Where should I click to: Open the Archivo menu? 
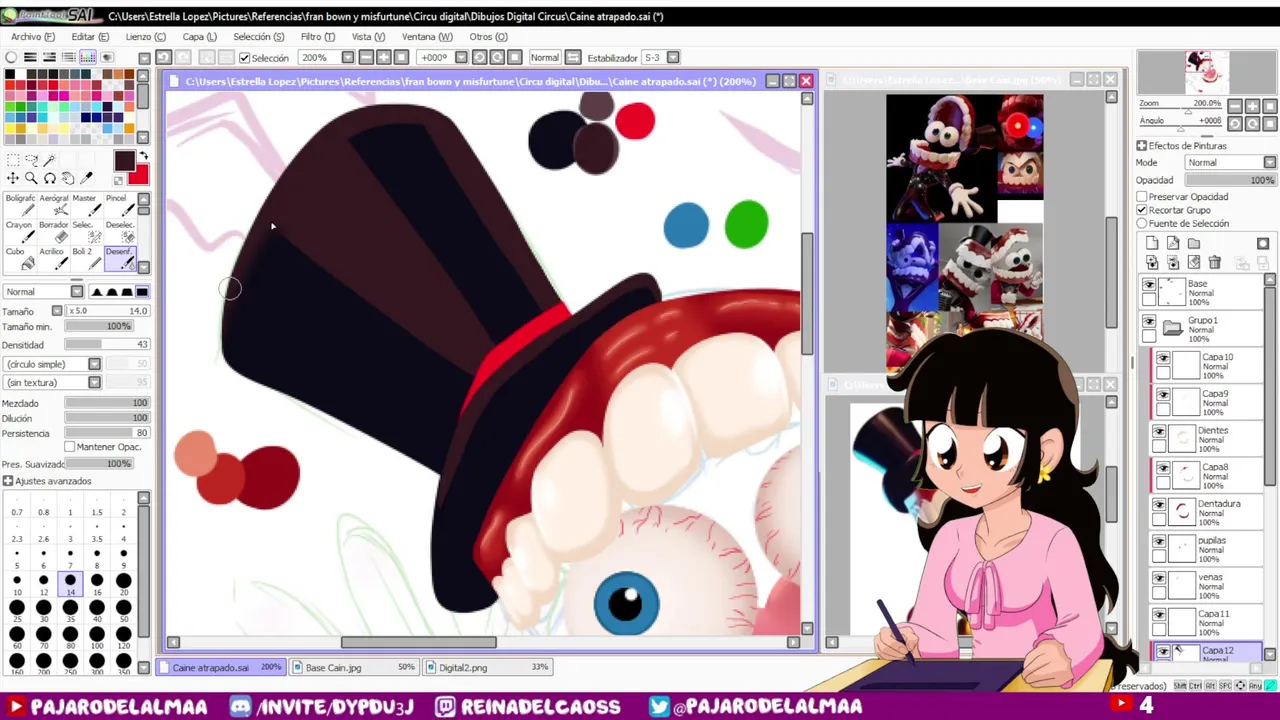pyautogui.click(x=33, y=37)
